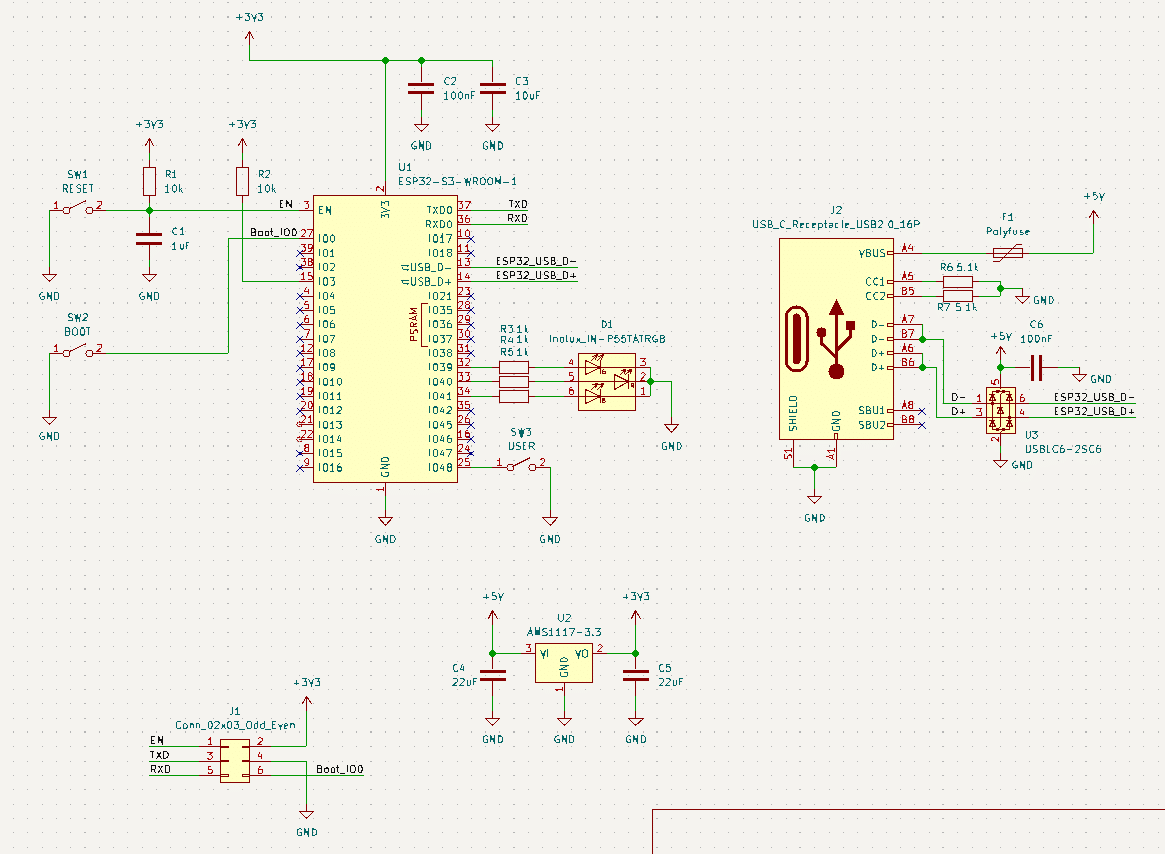Click the AMS1117-3.3 value text

click(x=564, y=632)
